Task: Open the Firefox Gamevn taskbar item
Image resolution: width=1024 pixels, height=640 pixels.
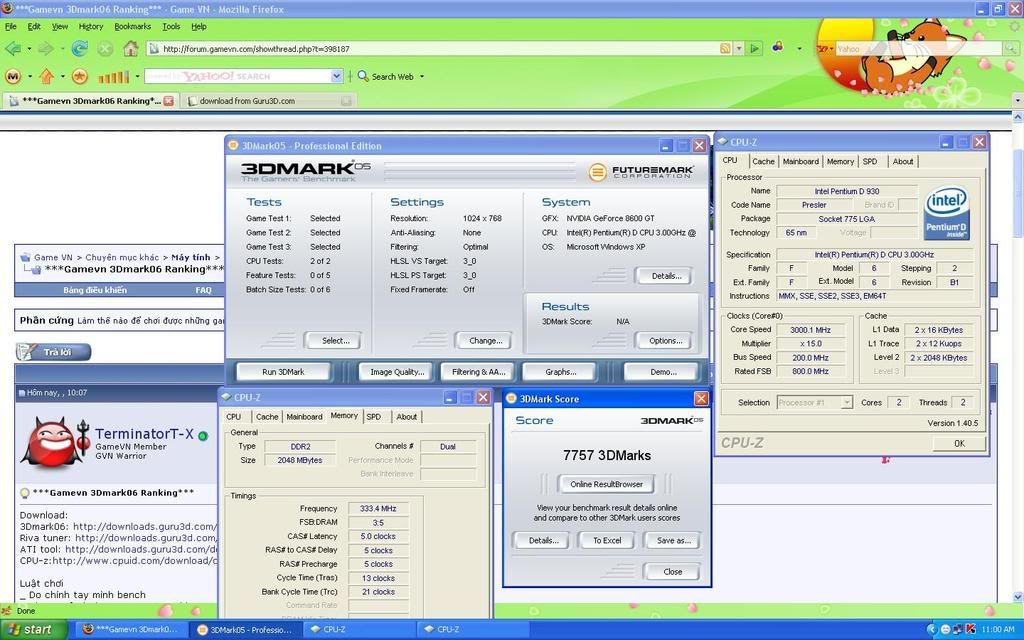Action: coord(131,630)
